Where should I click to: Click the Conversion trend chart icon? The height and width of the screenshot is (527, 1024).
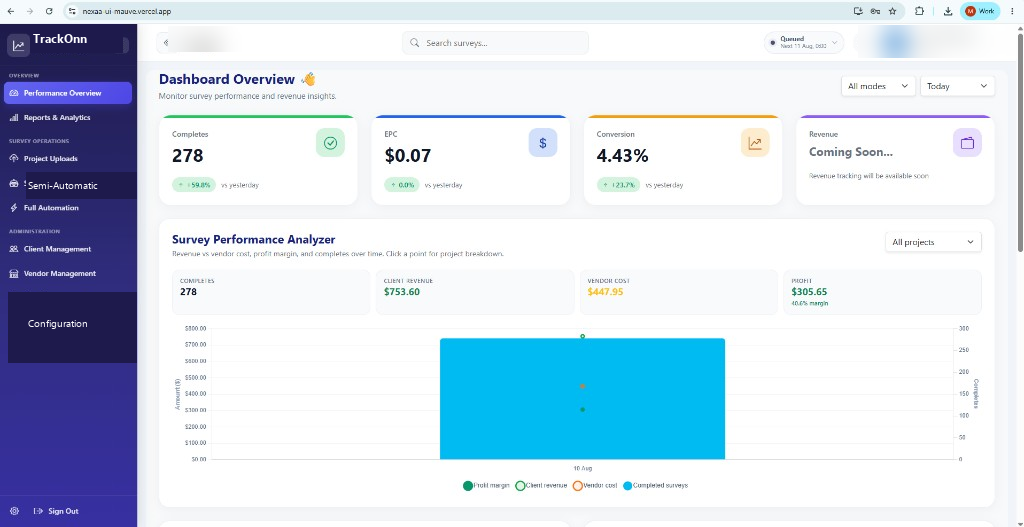point(755,143)
